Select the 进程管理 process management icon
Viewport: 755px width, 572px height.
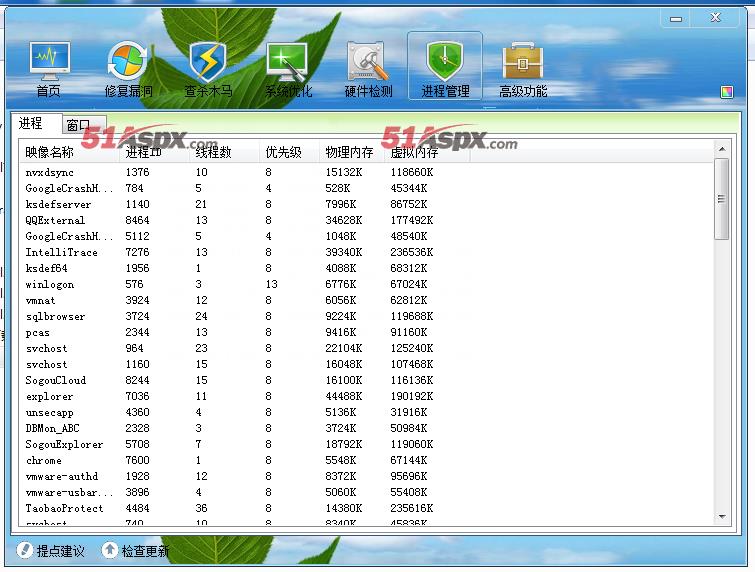point(445,68)
